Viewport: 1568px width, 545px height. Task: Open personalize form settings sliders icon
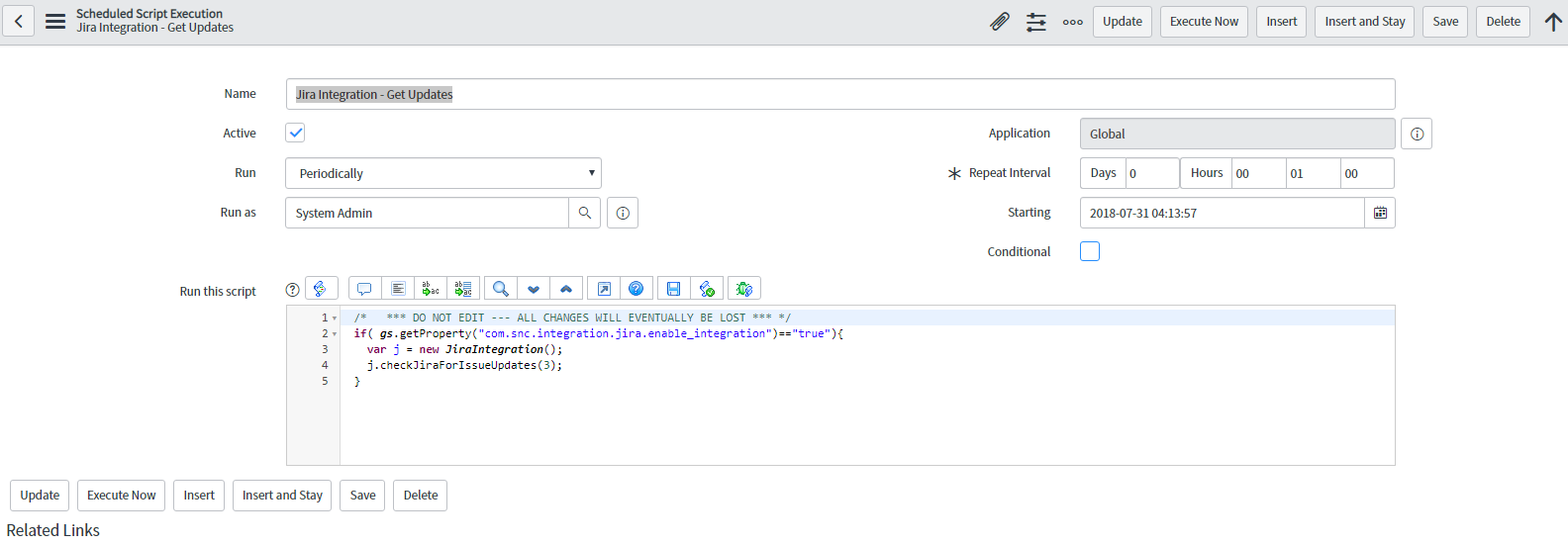coord(1036,21)
